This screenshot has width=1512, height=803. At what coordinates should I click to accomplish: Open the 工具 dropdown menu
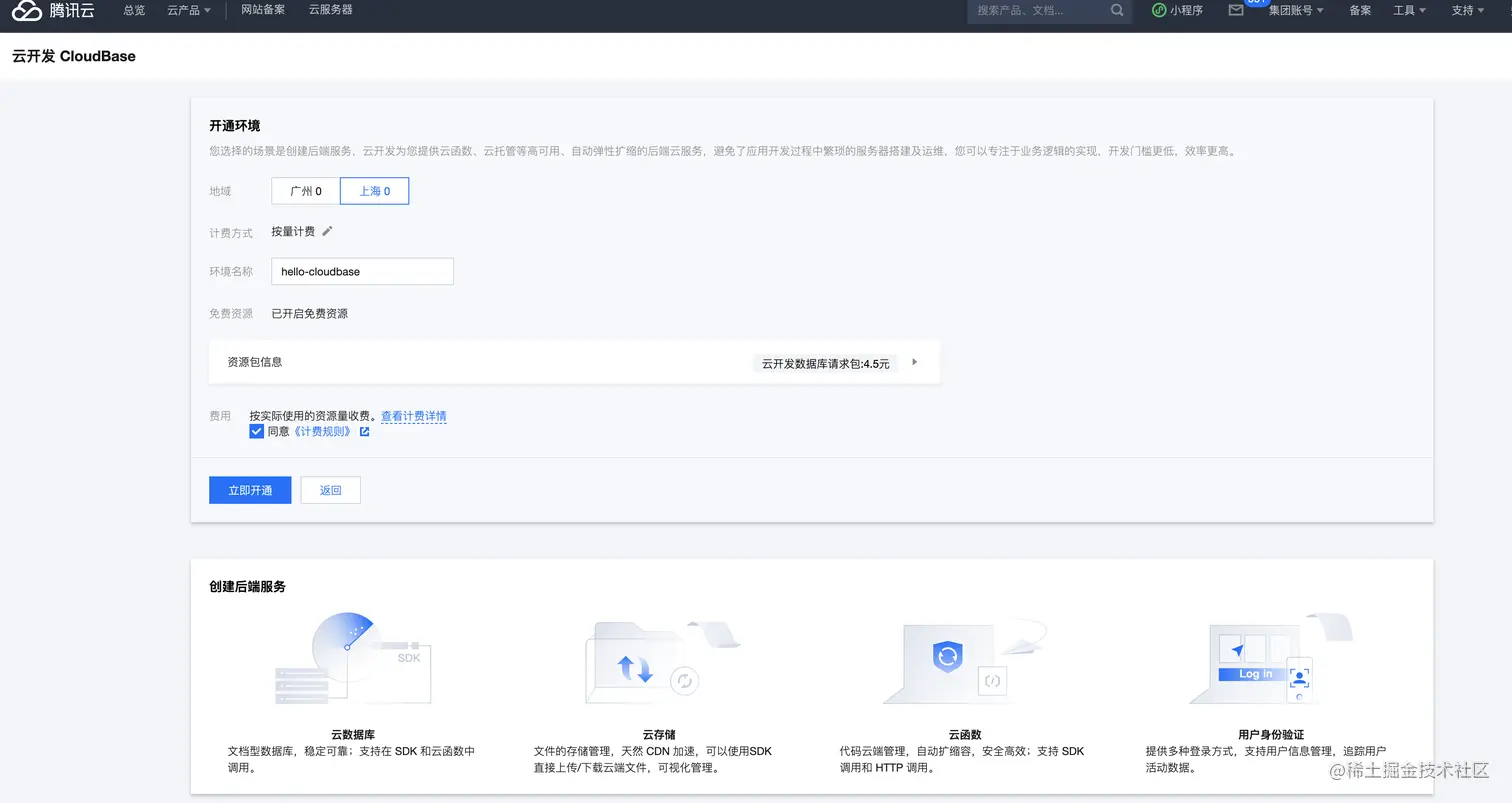click(x=1407, y=11)
